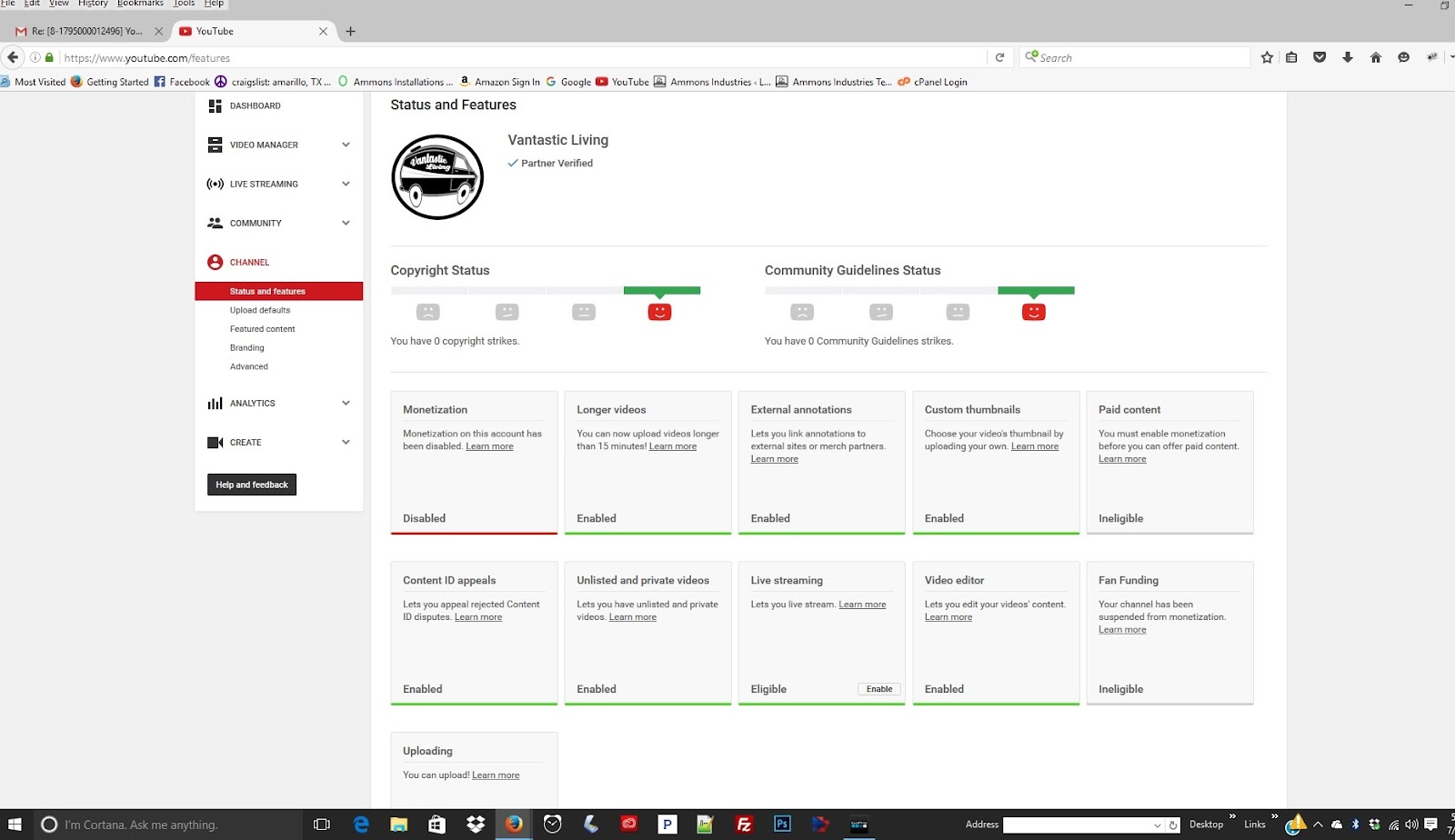Open the taskbar Address bar dropdown

1157,825
